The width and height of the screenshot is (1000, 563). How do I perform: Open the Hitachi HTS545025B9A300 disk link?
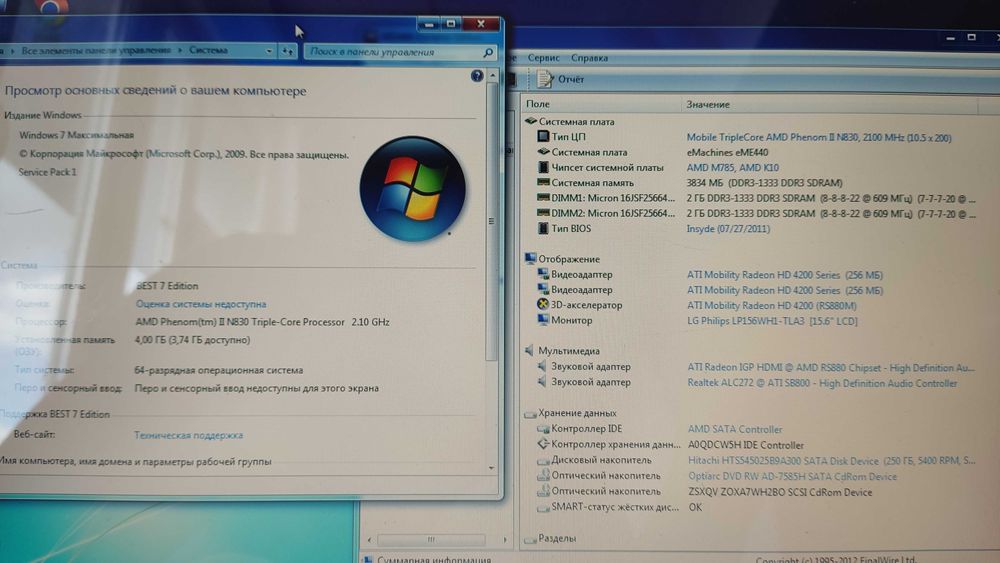831,460
